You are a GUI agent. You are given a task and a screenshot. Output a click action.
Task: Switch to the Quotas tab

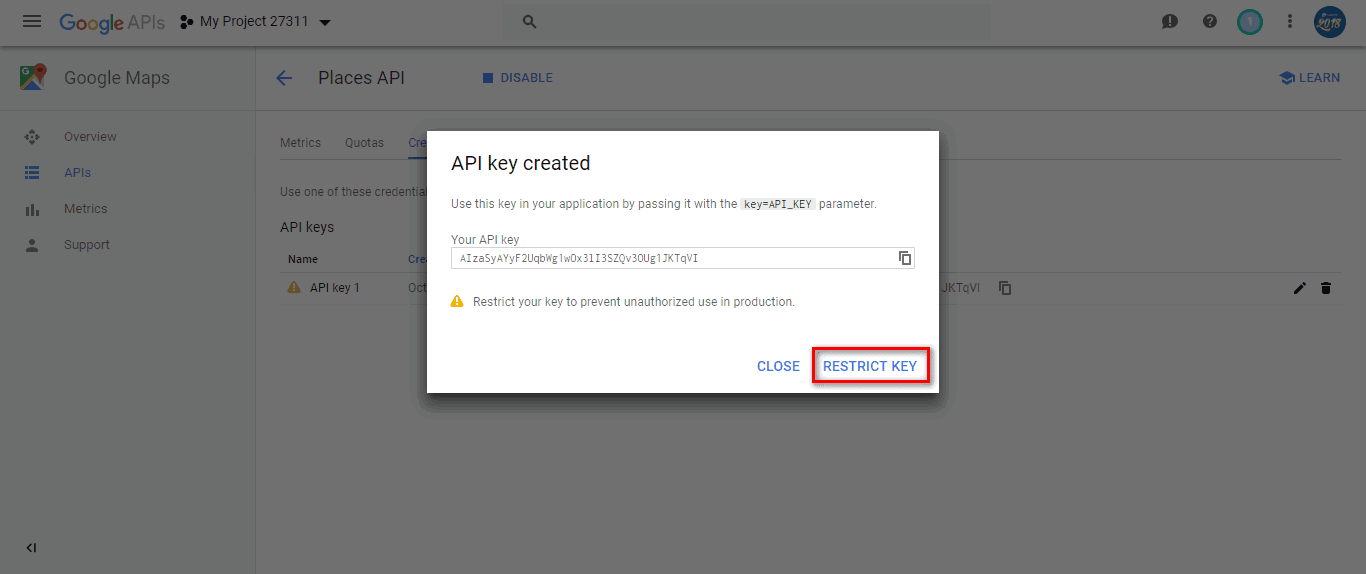coord(364,143)
